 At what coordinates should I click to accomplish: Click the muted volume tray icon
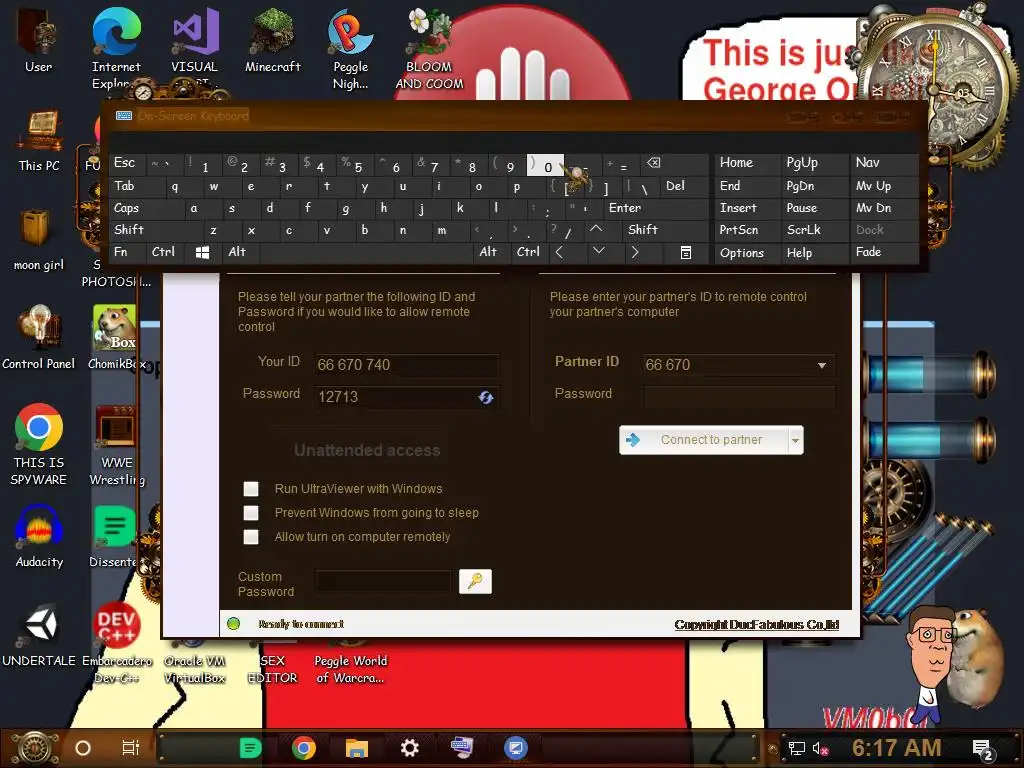point(820,748)
